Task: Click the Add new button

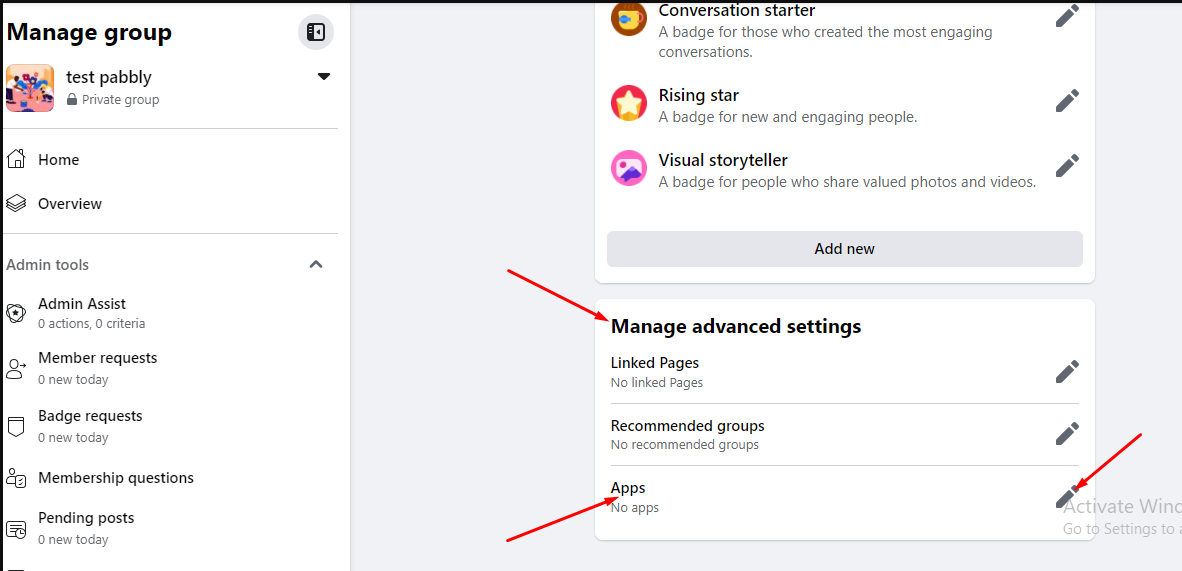Action: pyautogui.click(x=844, y=249)
